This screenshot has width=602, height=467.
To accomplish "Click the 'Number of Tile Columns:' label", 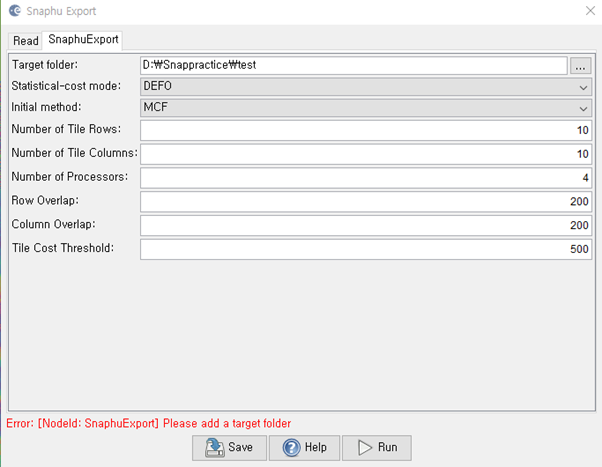I will point(74,153).
